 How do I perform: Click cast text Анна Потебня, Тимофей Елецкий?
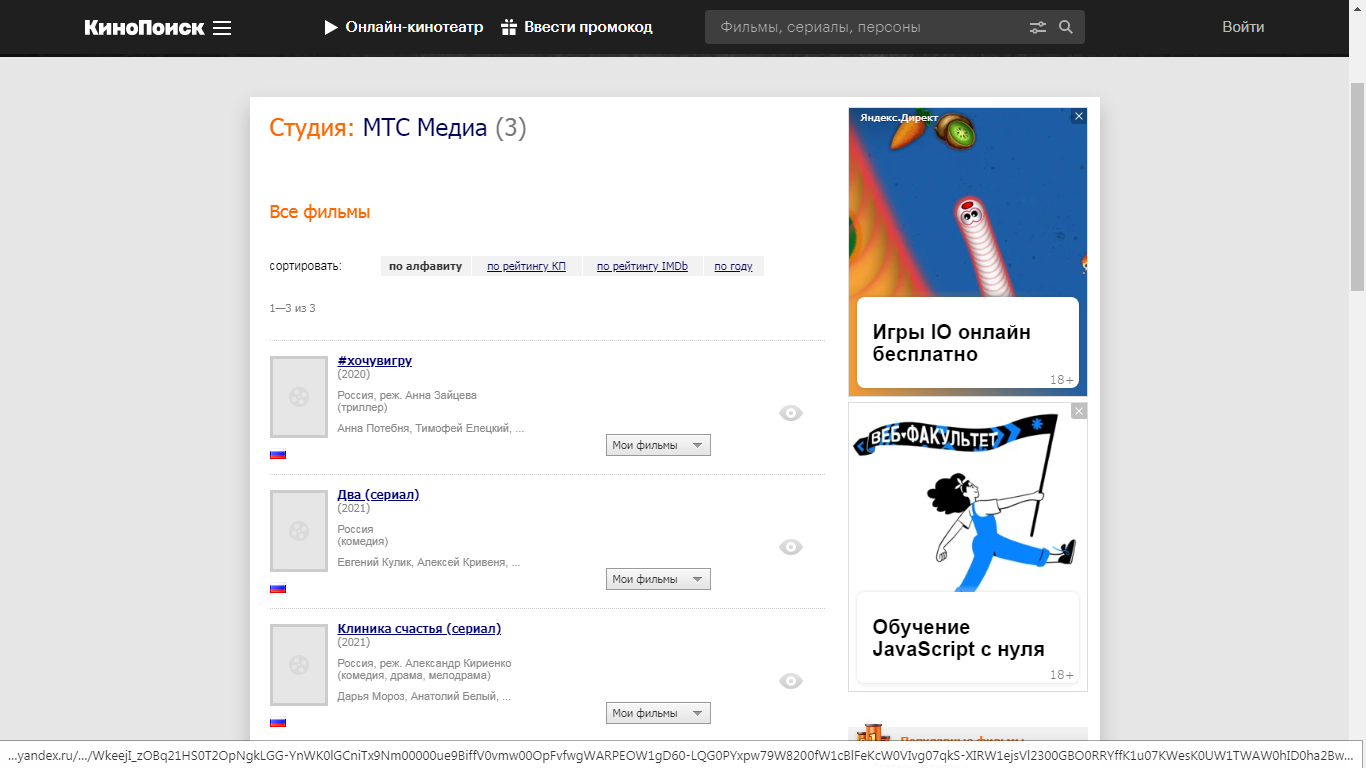pyautogui.click(x=431, y=428)
